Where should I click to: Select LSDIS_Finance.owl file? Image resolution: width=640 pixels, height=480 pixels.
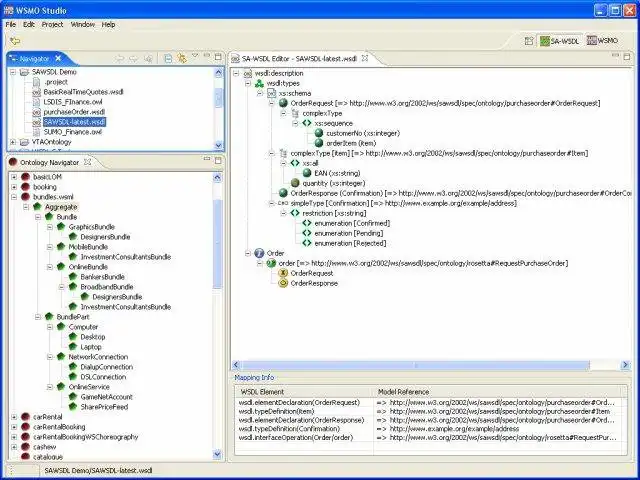(x=73, y=102)
